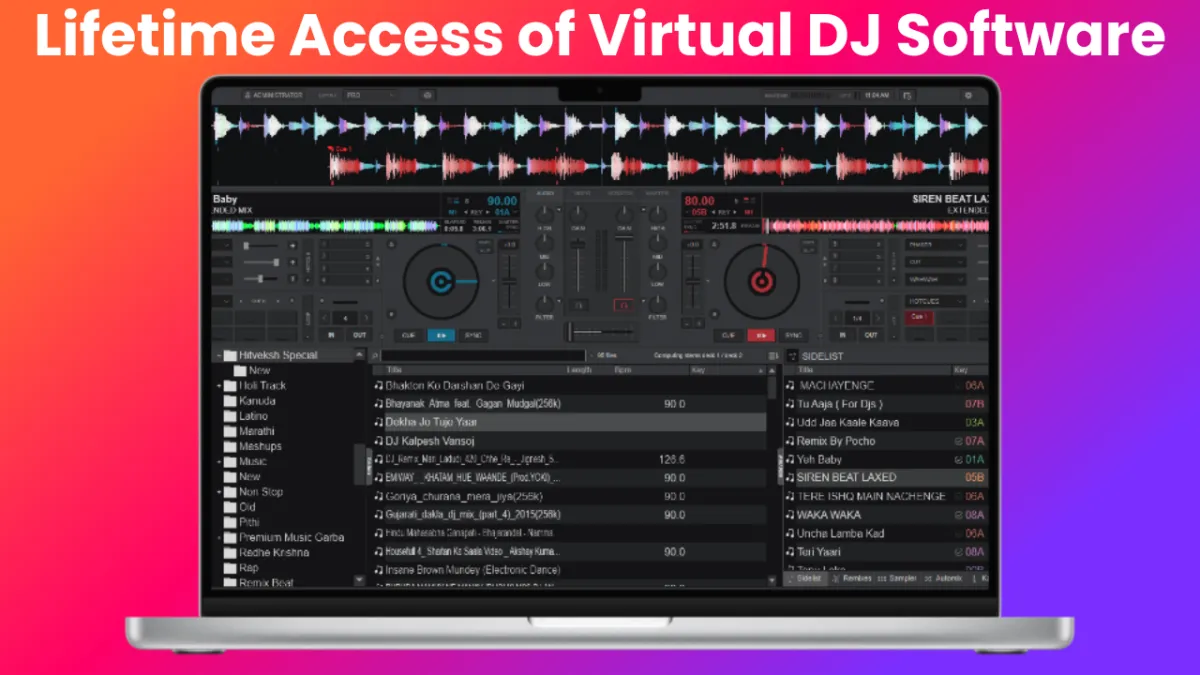
Task: Select track DJ Kalpesh Vansoj
Action: 569,440
